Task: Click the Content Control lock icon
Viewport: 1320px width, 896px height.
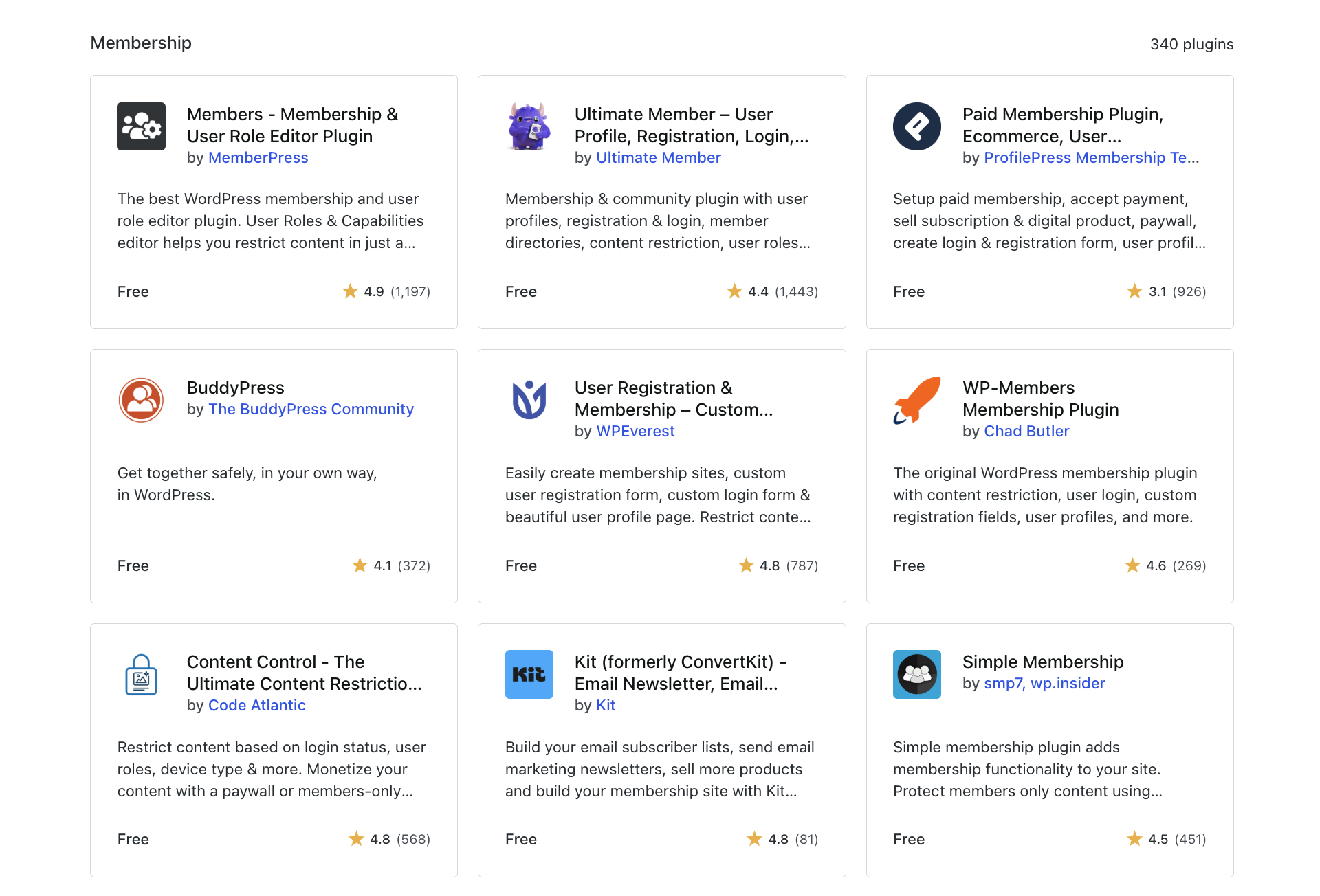Action: (x=141, y=674)
